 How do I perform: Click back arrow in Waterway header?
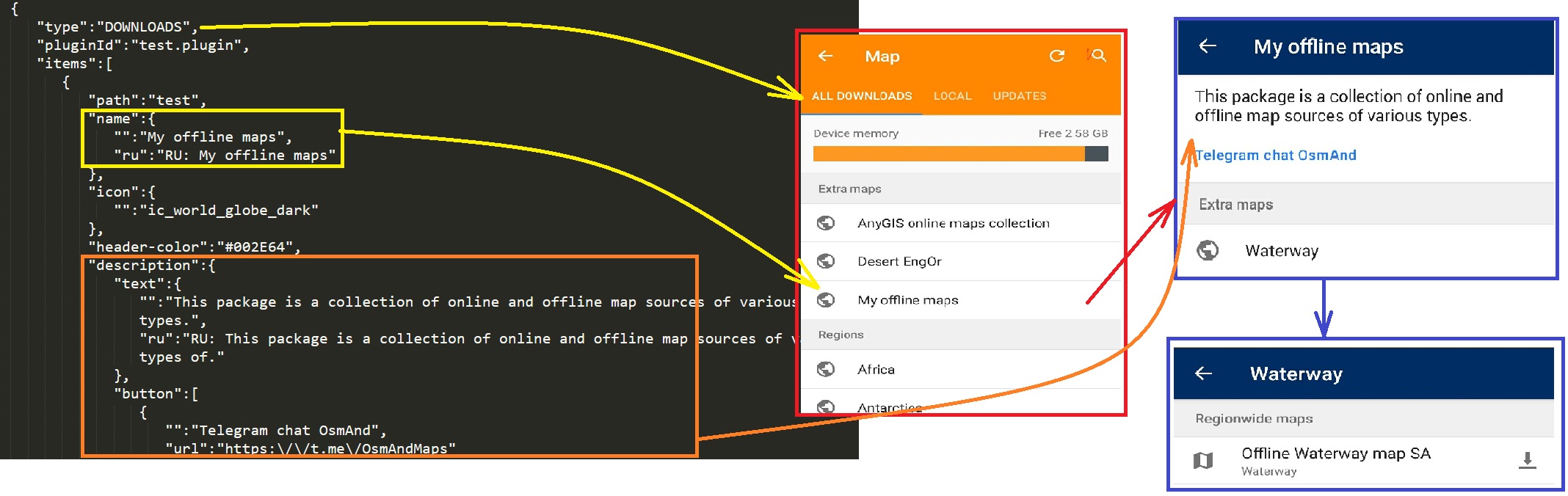click(1204, 373)
